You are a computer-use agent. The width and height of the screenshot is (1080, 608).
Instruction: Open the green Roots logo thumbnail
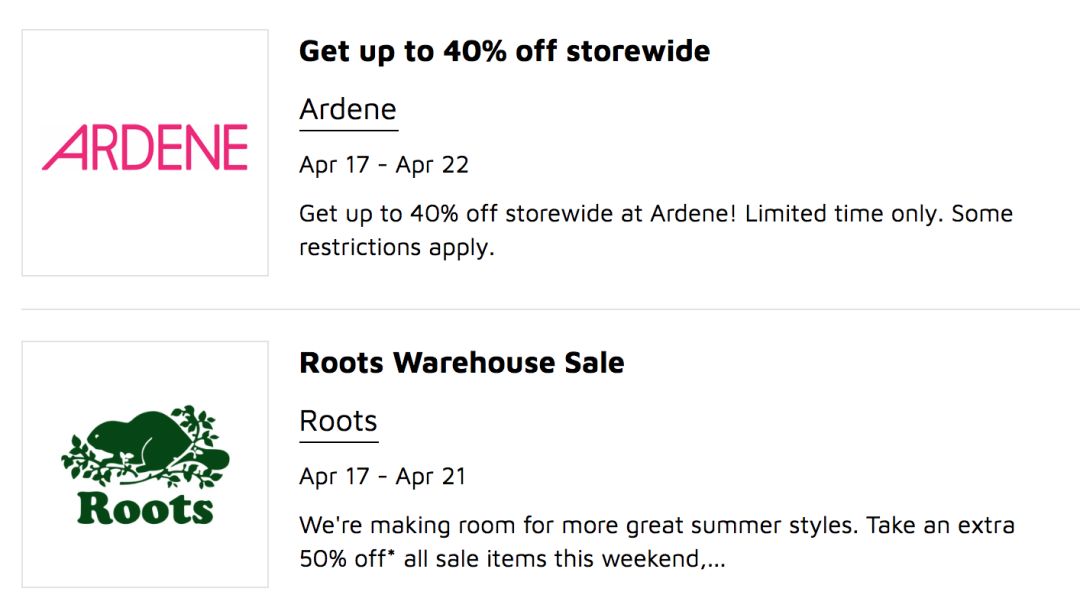coord(145,464)
